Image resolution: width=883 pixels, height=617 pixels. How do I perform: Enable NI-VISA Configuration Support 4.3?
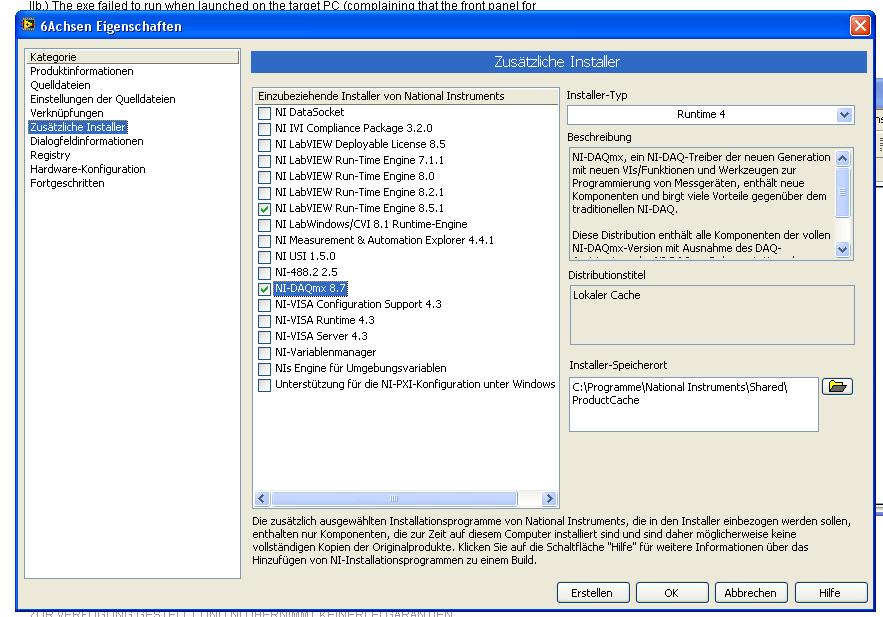pos(264,305)
